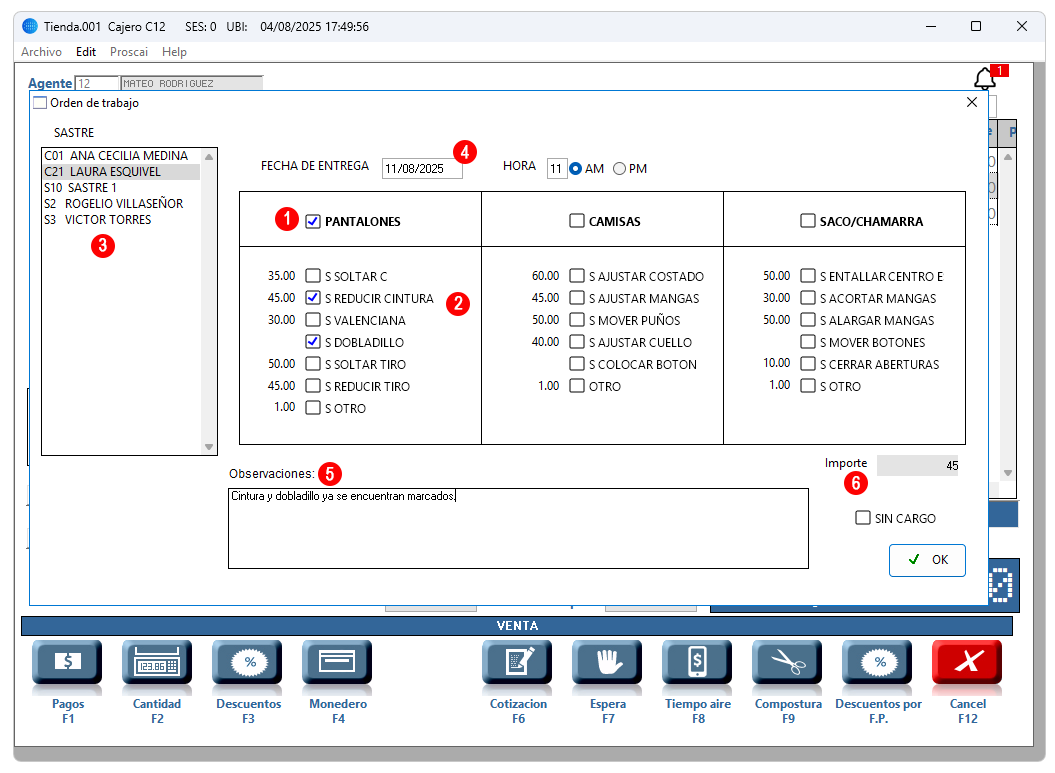Check the S COLOCAR BOTON option
This screenshot has width=1055, height=773.
(x=577, y=364)
